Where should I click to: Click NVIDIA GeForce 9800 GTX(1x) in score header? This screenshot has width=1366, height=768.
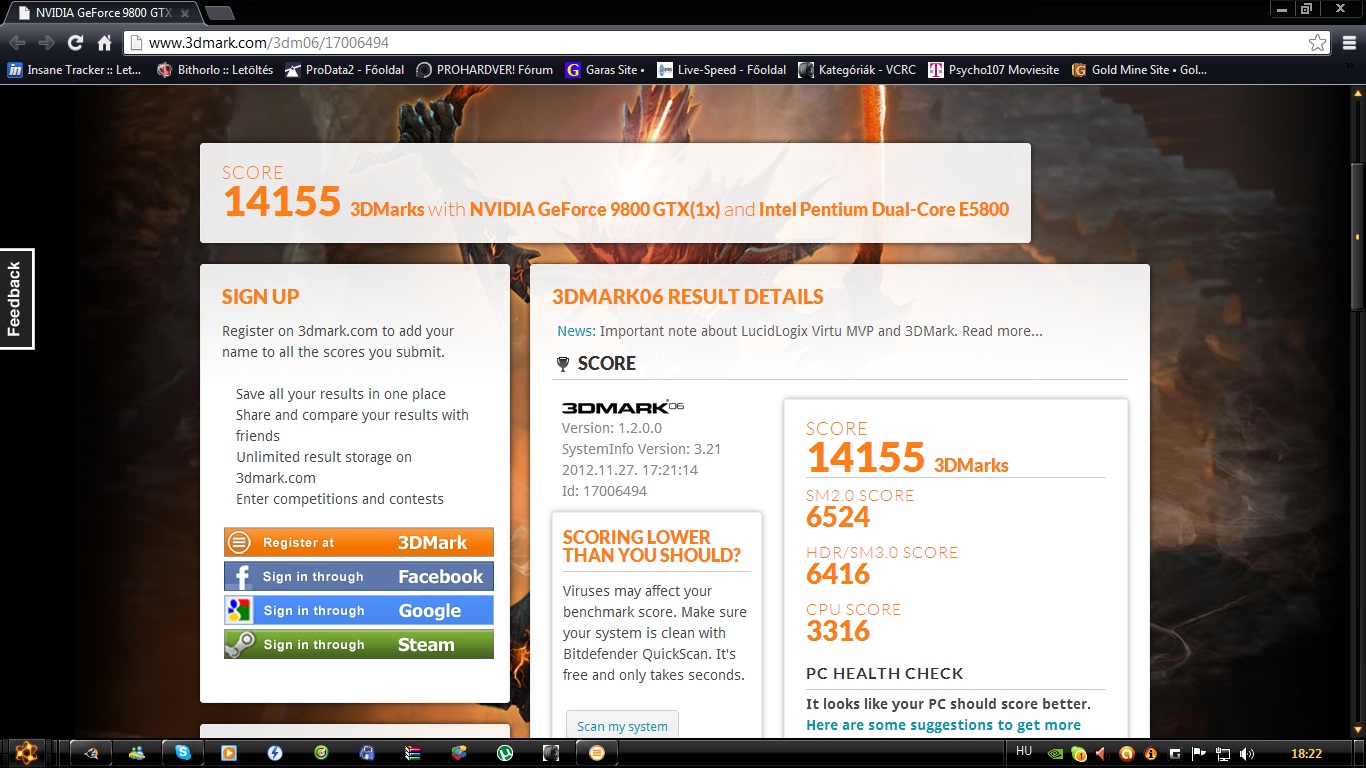[x=595, y=209]
